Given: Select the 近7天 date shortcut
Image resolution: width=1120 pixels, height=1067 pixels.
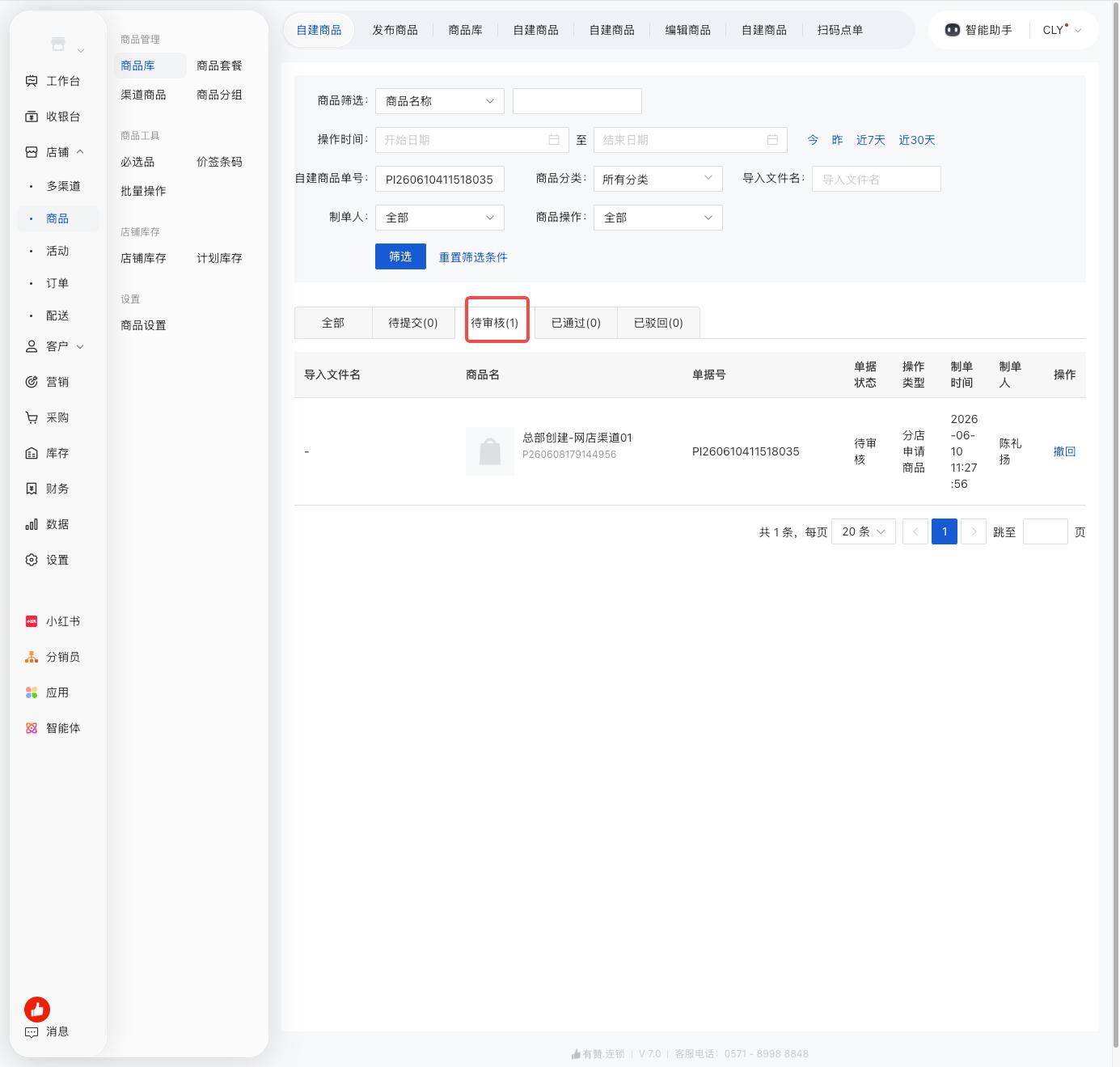Looking at the screenshot, I should 871,140.
